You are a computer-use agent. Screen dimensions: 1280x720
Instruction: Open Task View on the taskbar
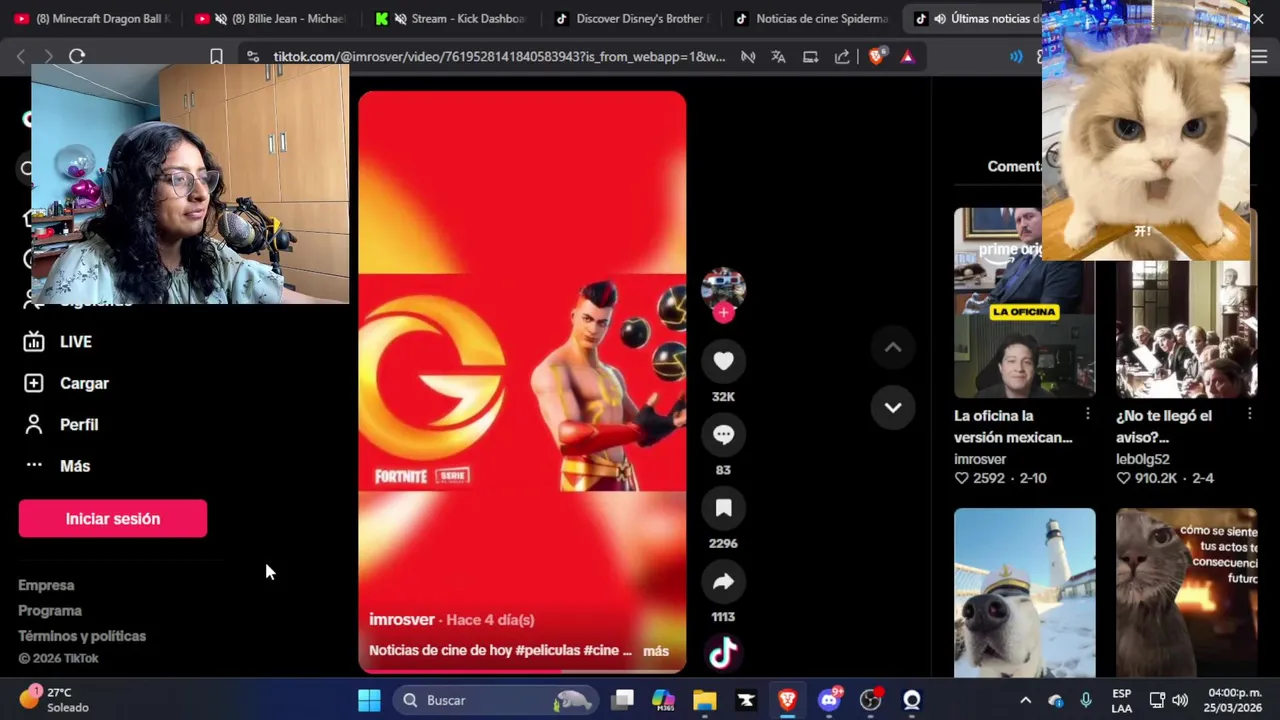pos(623,700)
